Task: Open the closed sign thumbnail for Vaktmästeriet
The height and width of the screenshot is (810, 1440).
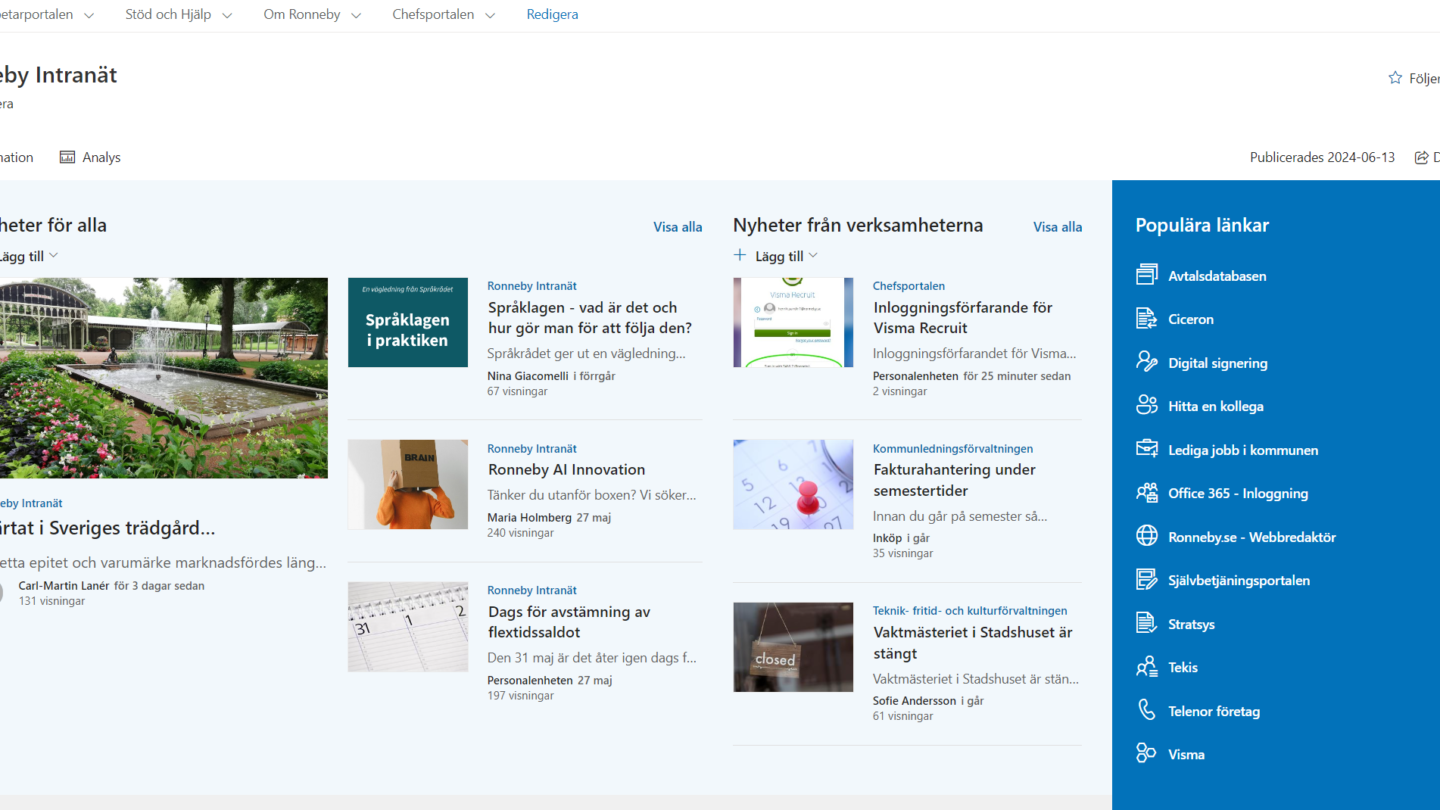Action: point(793,647)
